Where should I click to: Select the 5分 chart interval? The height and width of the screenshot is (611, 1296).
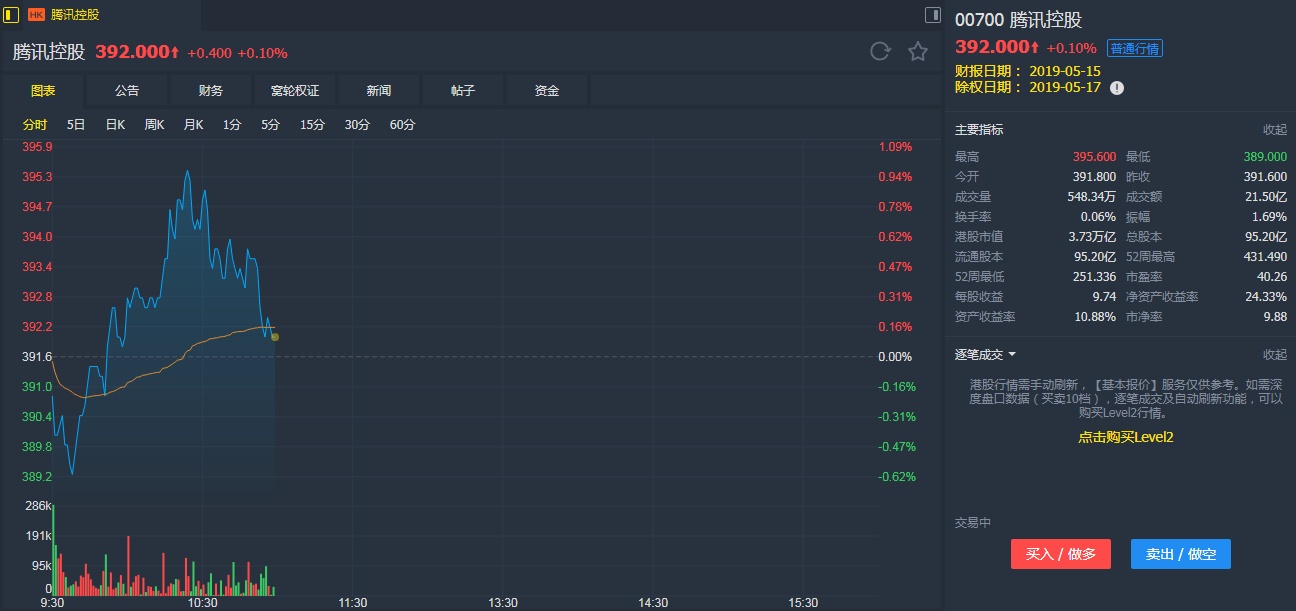click(x=271, y=125)
